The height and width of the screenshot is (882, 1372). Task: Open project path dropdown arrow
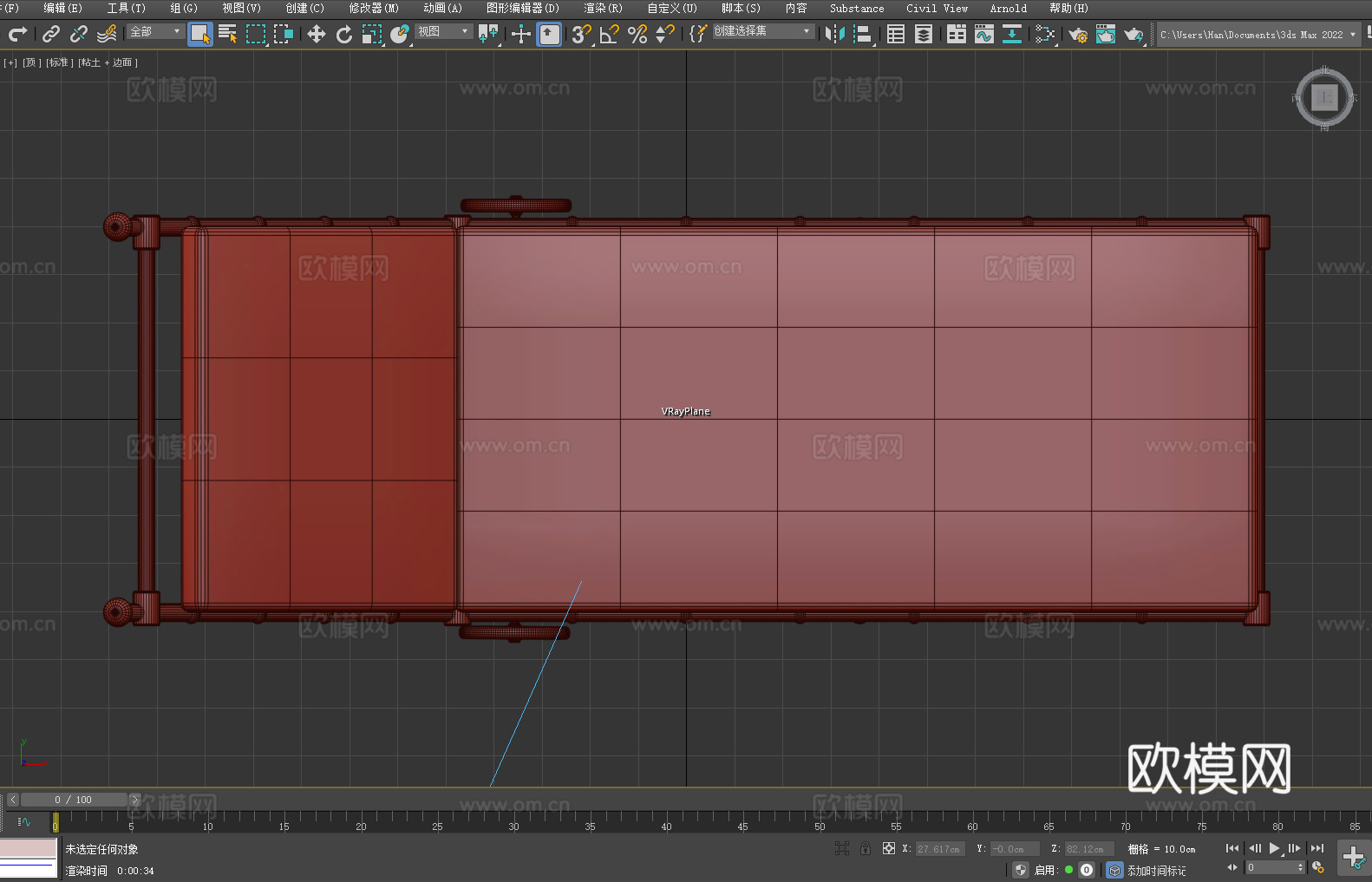coord(1352,35)
